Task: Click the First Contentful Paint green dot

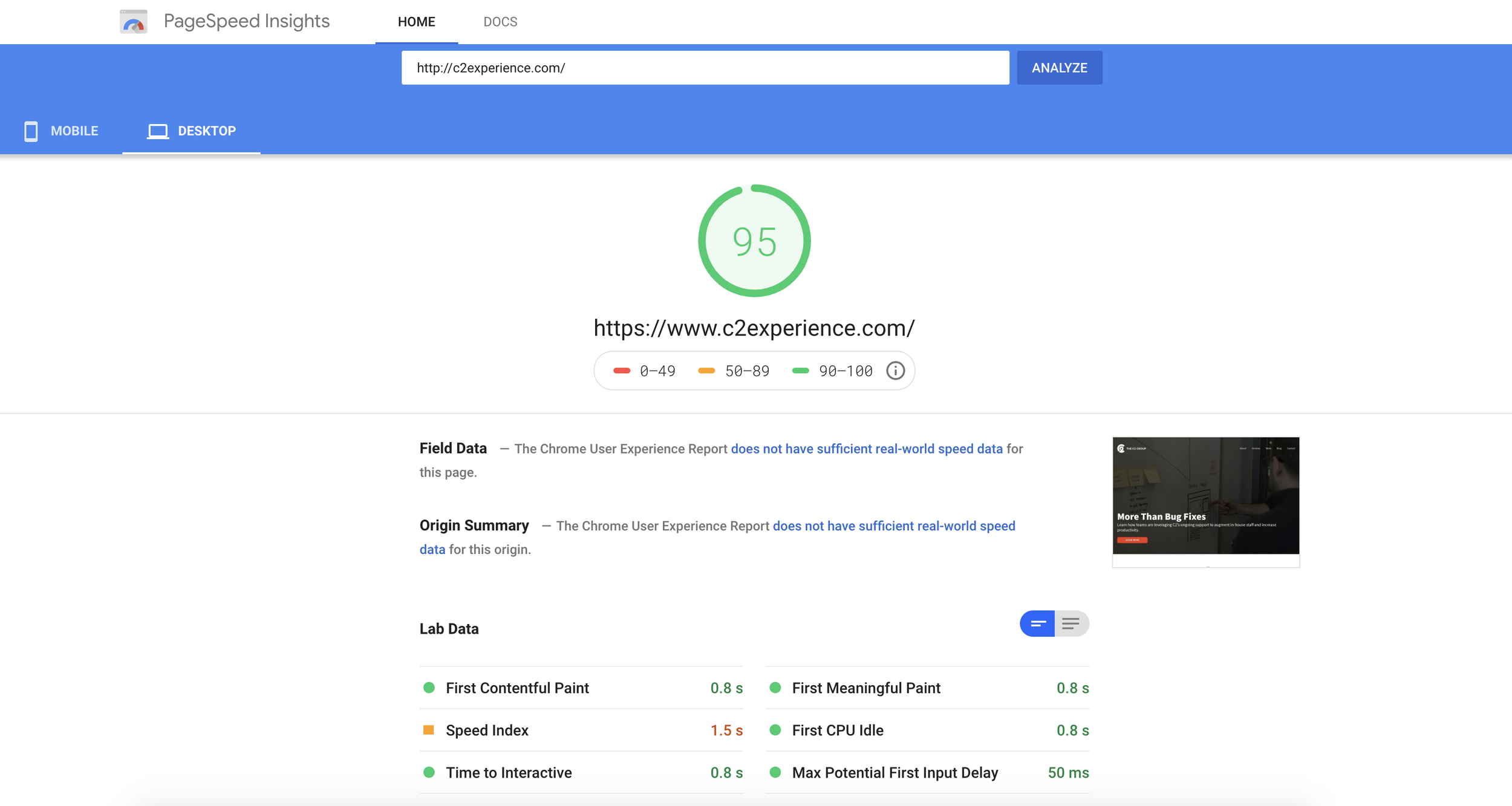Action: [x=429, y=687]
